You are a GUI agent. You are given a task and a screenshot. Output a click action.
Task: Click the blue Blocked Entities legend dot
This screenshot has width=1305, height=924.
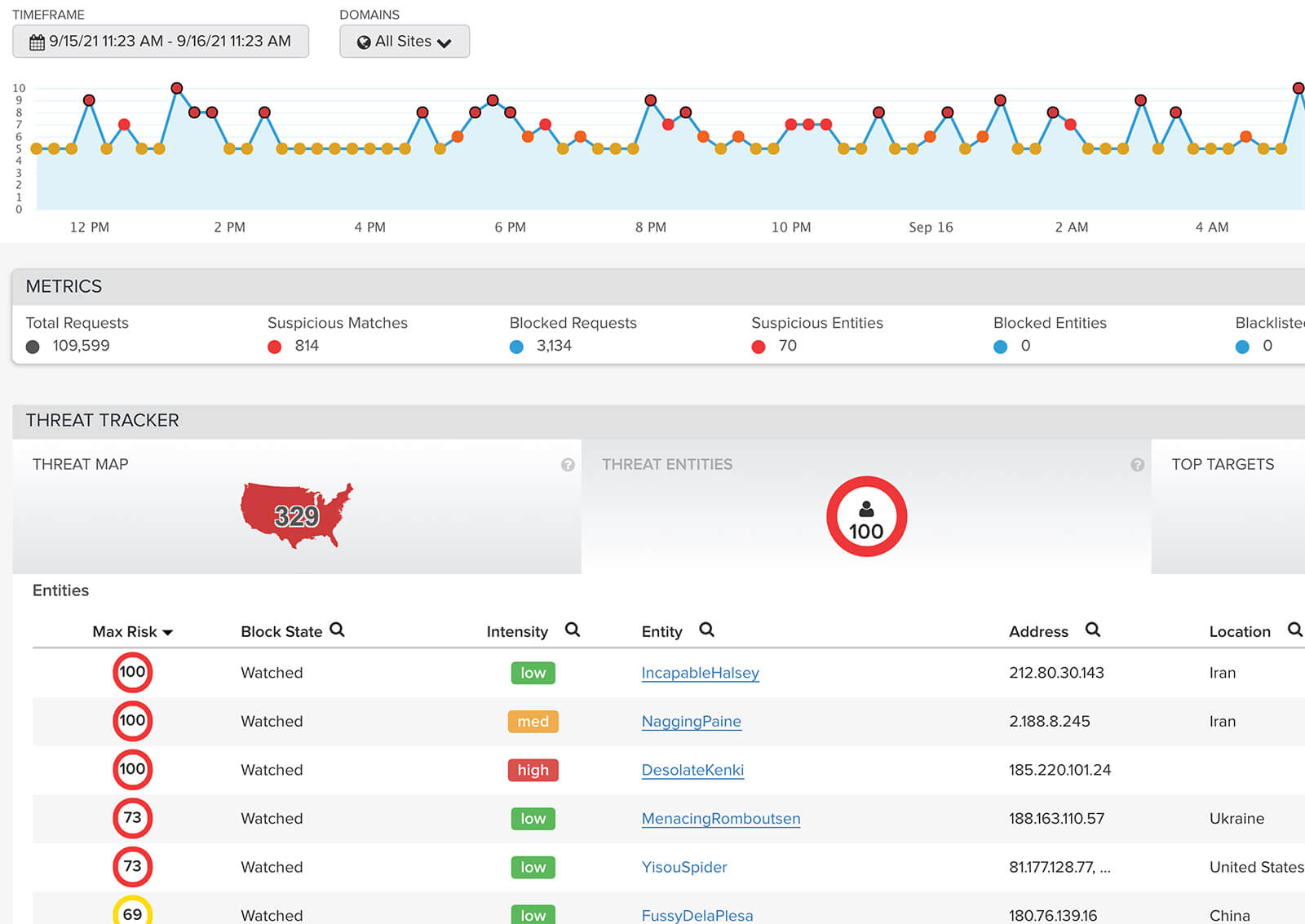(1001, 347)
